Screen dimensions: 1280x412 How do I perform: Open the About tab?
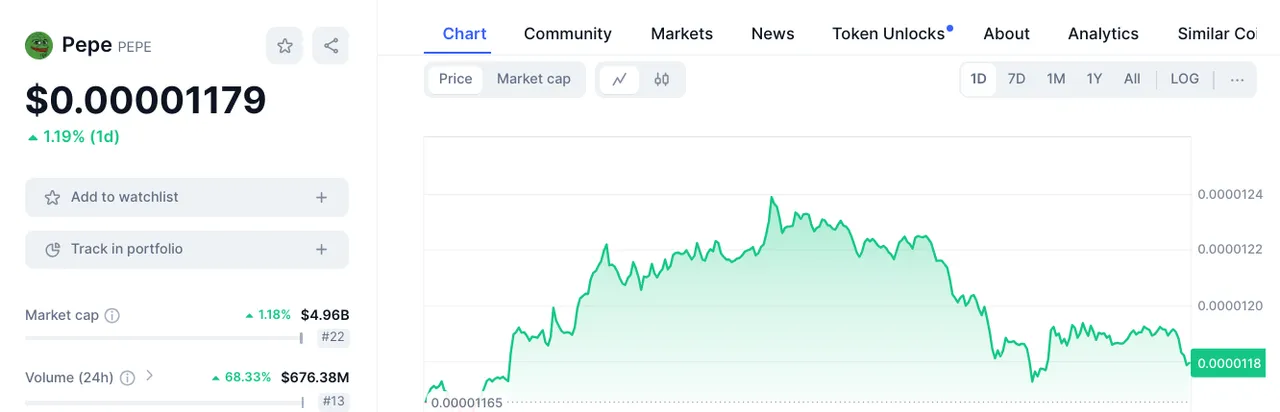pos(1006,34)
